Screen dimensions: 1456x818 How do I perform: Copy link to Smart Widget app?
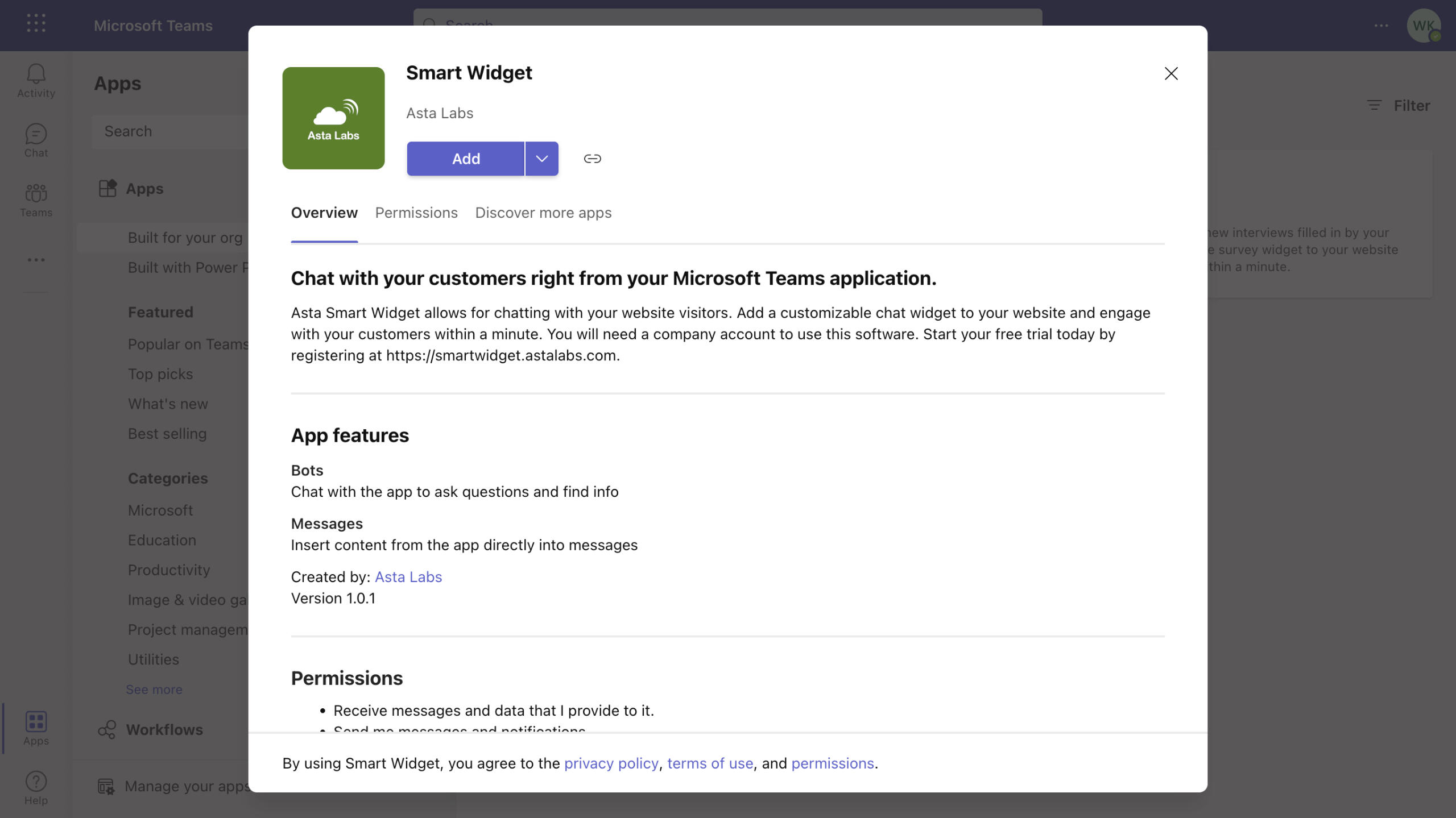592,159
